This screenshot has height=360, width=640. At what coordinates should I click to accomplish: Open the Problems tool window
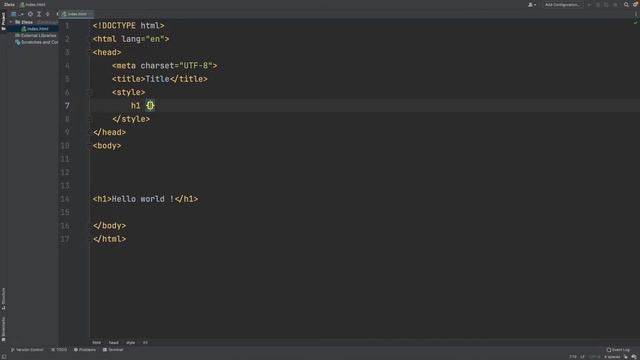pyautogui.click(x=85, y=350)
